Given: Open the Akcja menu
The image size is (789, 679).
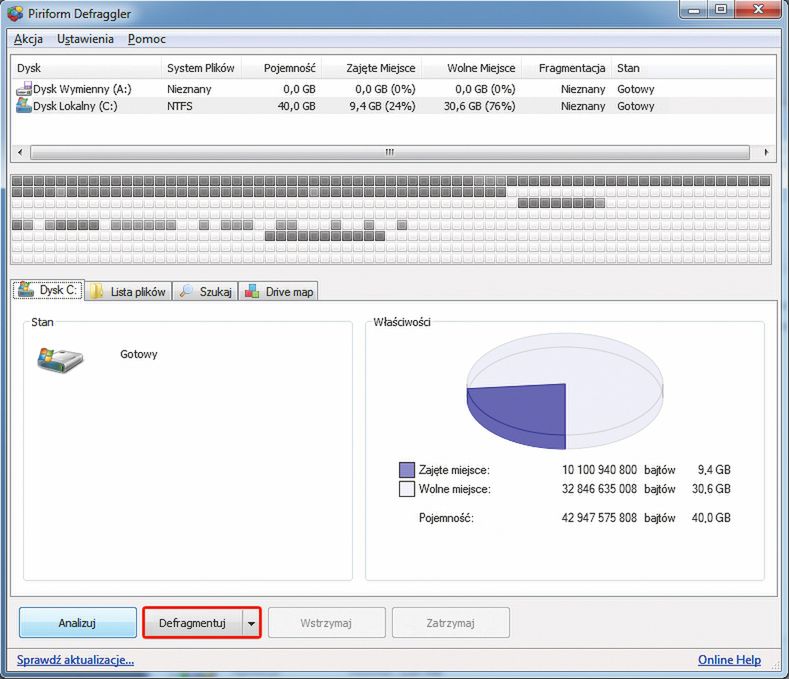Looking at the screenshot, I should [28, 39].
